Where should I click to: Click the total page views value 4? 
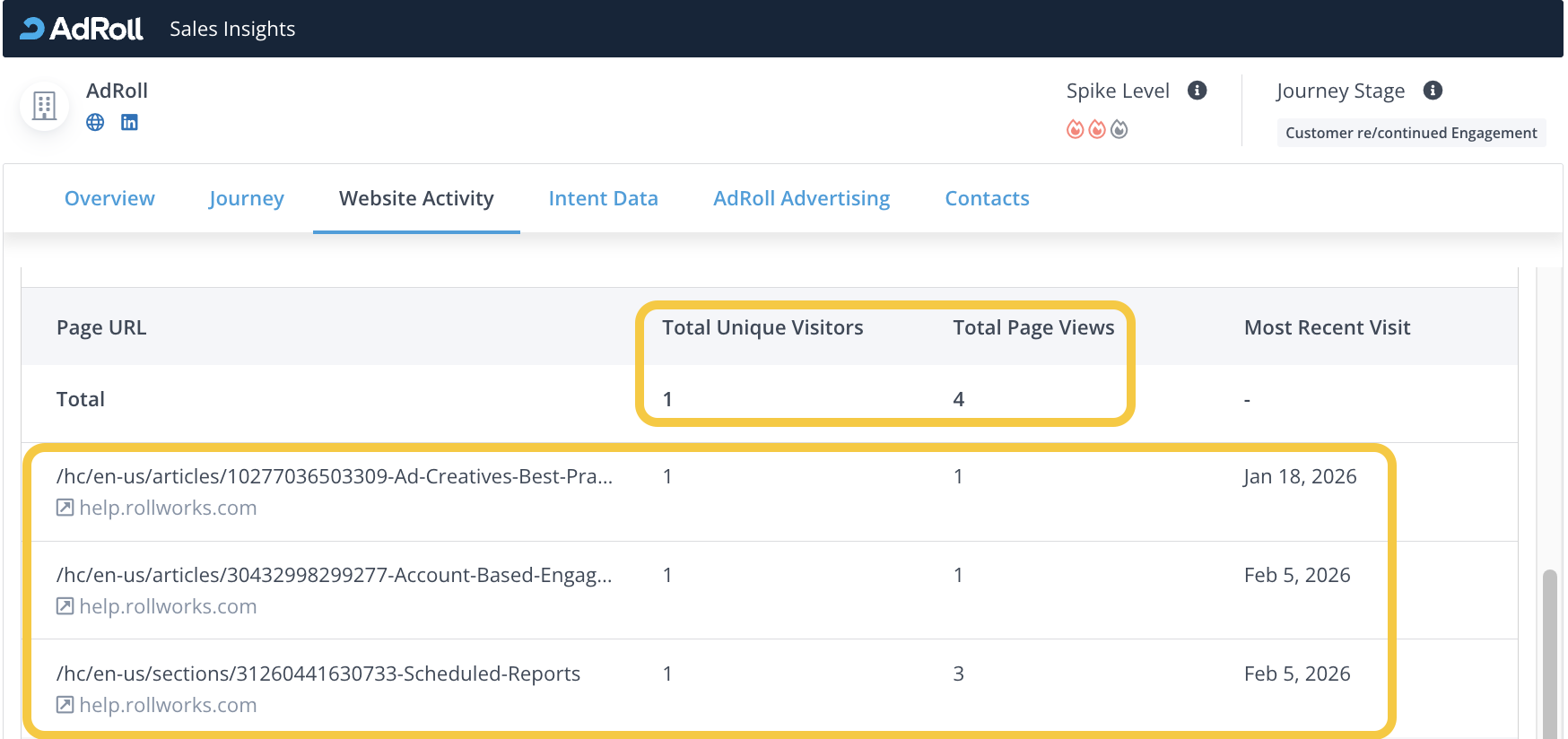[x=958, y=399]
